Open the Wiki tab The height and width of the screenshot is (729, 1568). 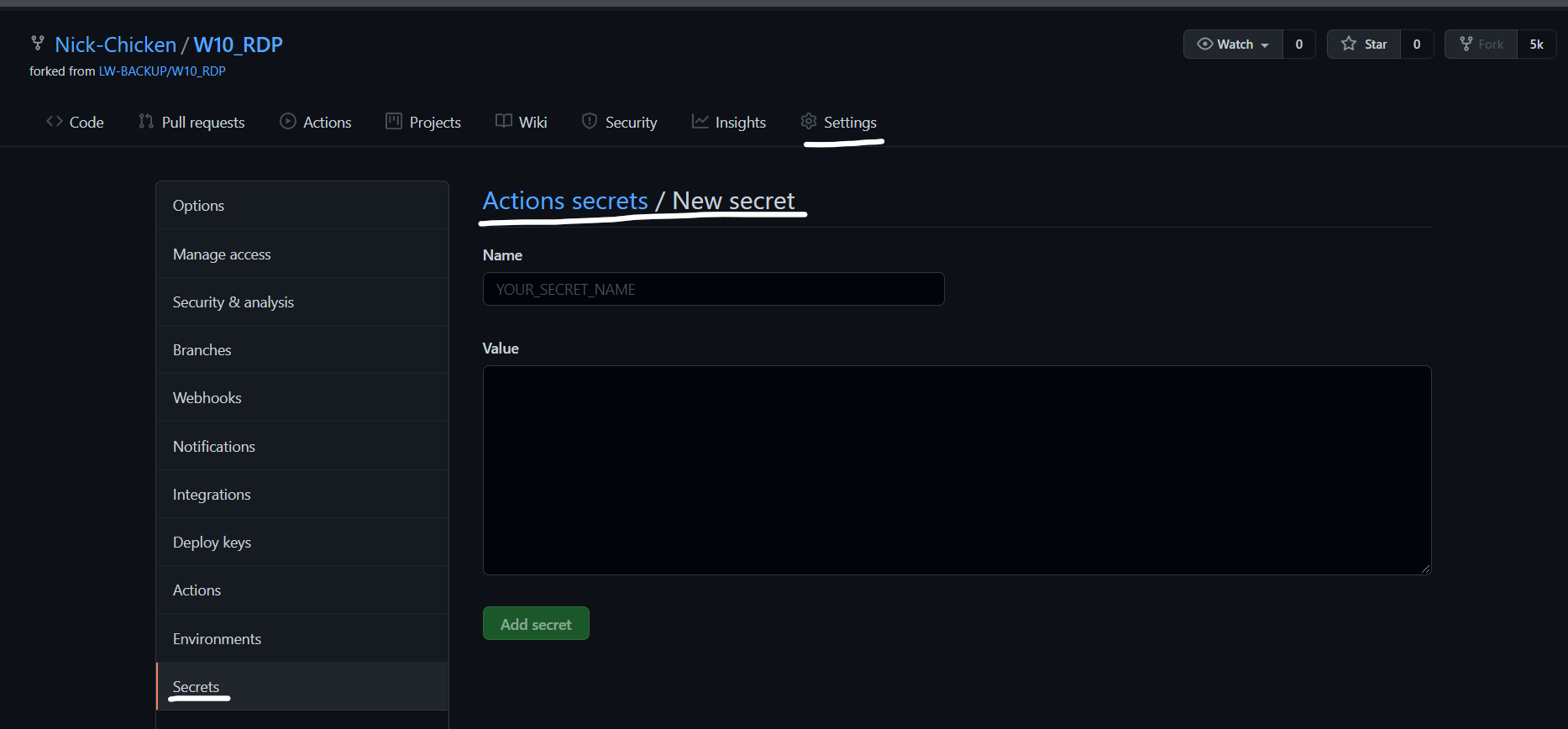click(x=522, y=122)
